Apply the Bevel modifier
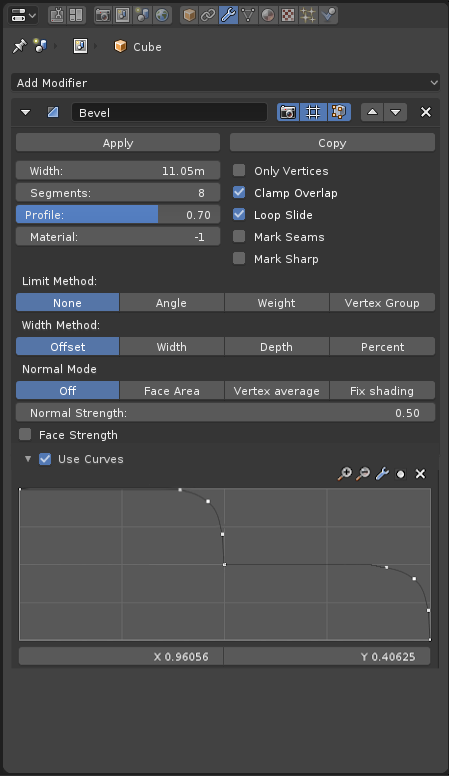Screen dimensions: 449x776 pos(118,143)
